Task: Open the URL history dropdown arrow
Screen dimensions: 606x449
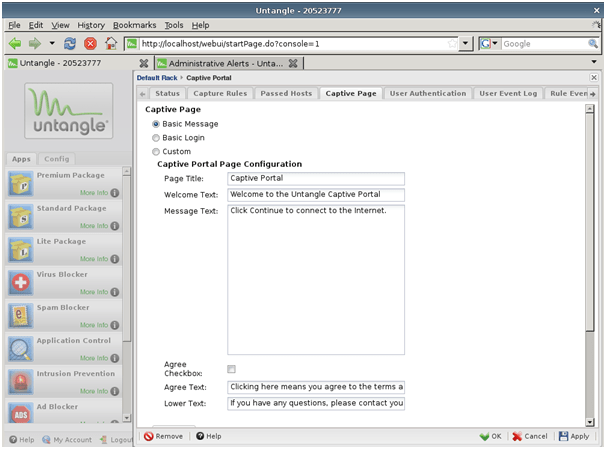Action: (x=466, y=44)
